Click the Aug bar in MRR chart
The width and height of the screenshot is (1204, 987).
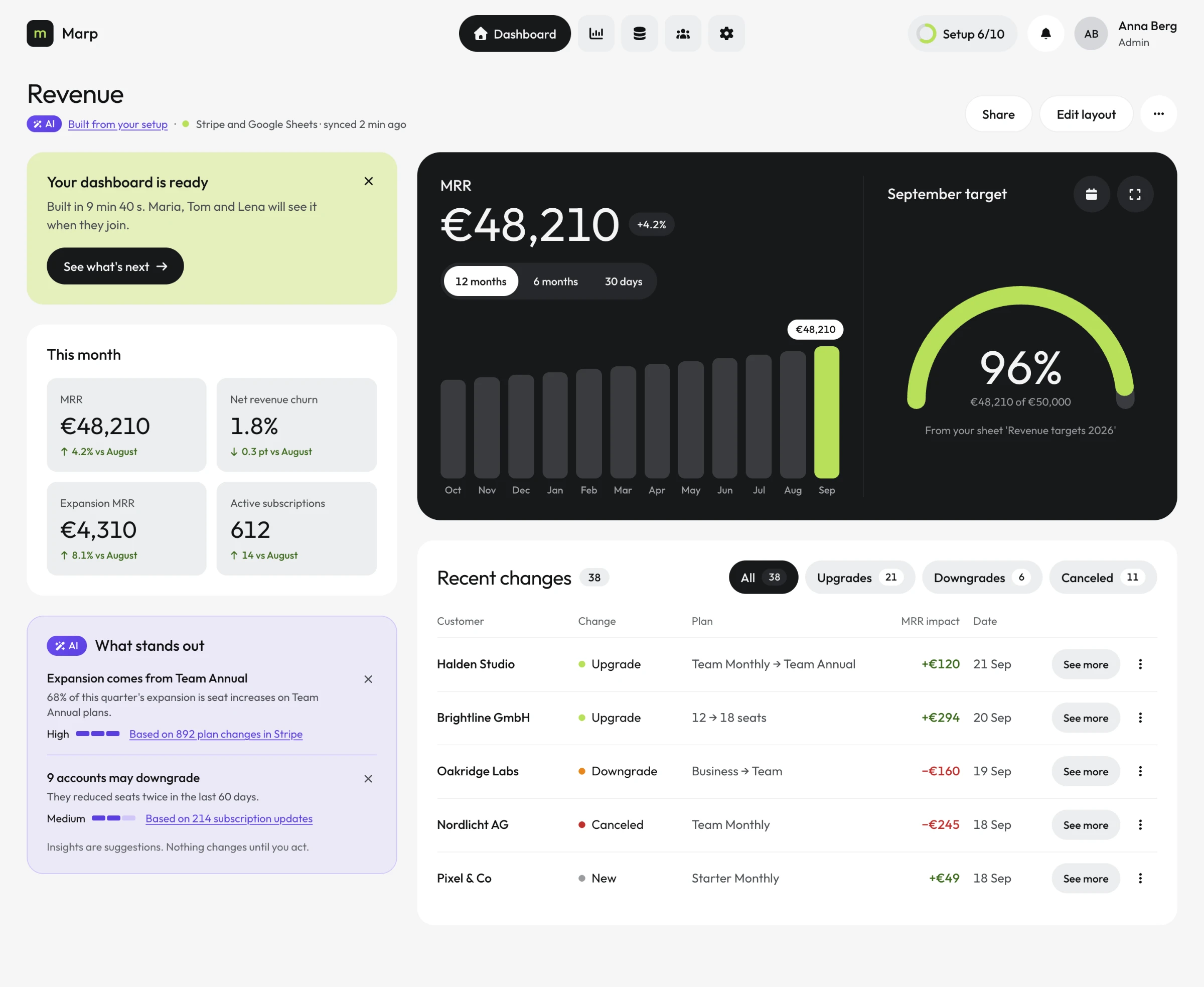click(793, 414)
